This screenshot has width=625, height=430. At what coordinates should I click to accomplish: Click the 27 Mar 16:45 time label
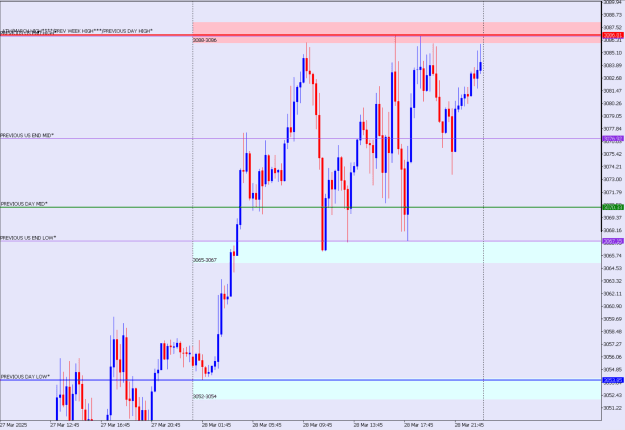pyautogui.click(x=115, y=425)
